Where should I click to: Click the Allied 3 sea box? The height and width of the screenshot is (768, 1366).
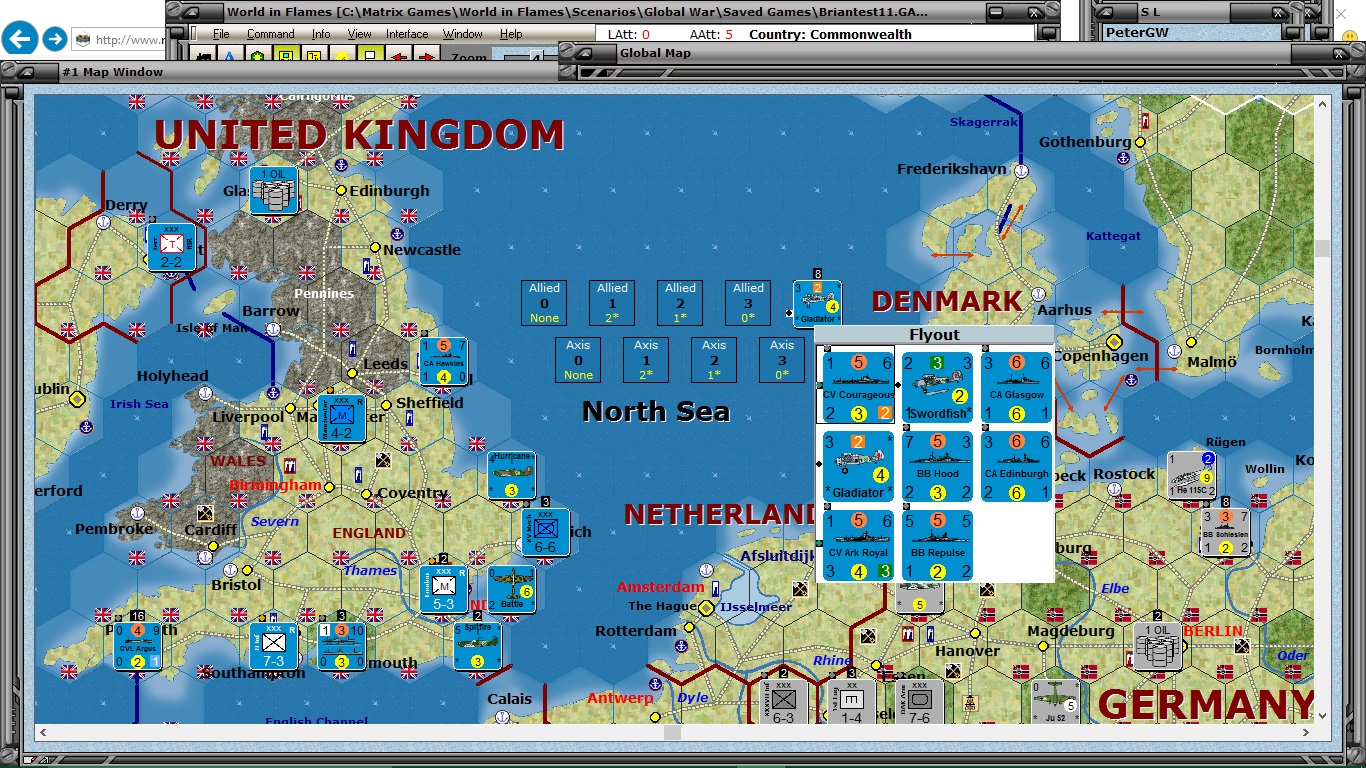[749, 303]
